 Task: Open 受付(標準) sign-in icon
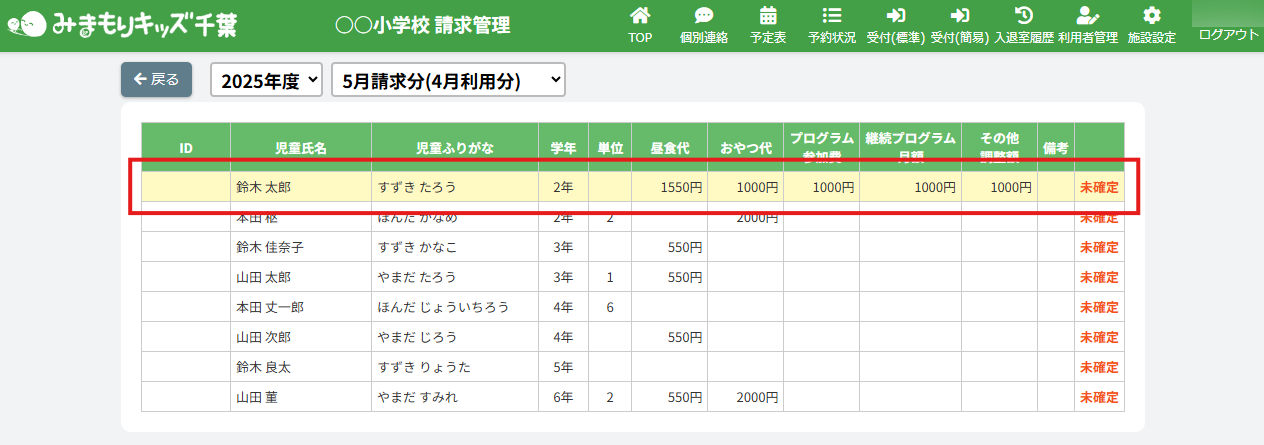click(x=895, y=16)
